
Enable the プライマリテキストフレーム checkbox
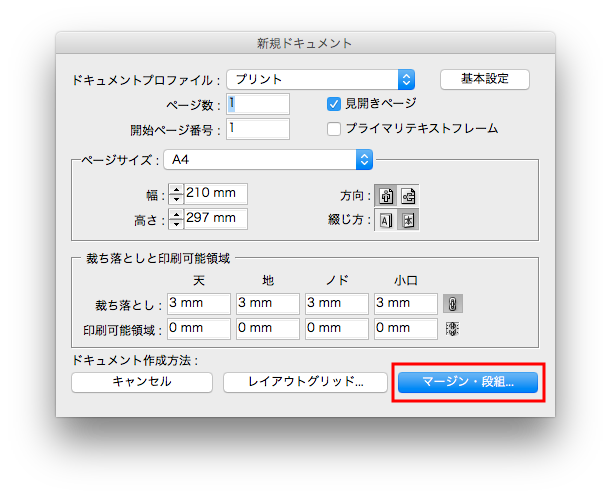[335, 128]
